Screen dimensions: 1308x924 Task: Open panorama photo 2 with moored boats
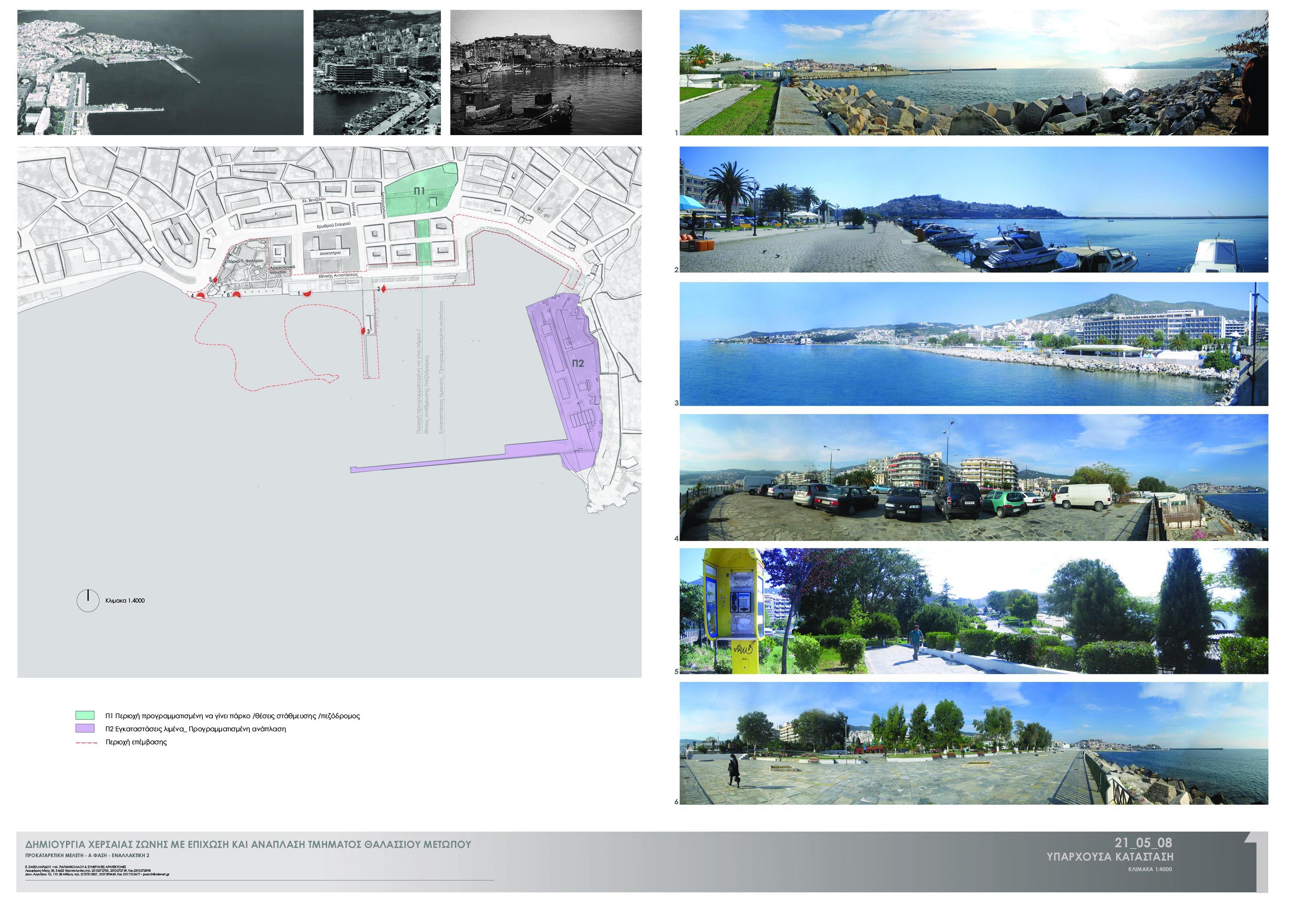(974, 210)
